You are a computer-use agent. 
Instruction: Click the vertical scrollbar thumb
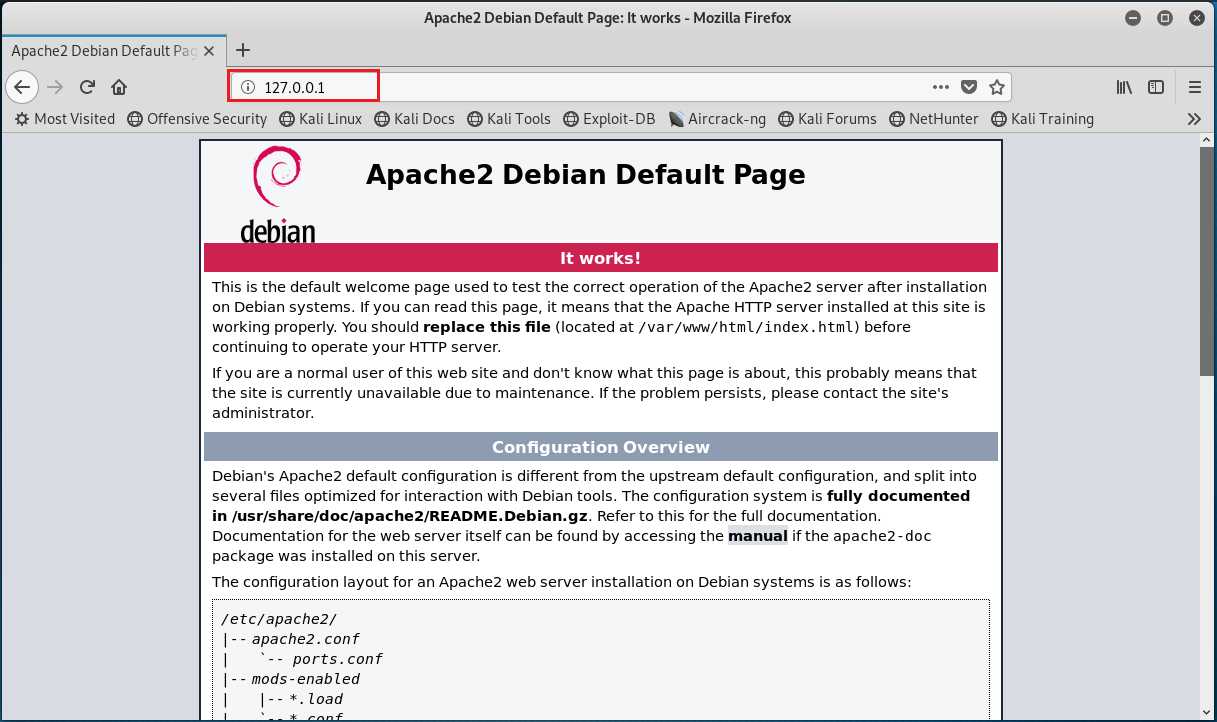[x=1207, y=261]
